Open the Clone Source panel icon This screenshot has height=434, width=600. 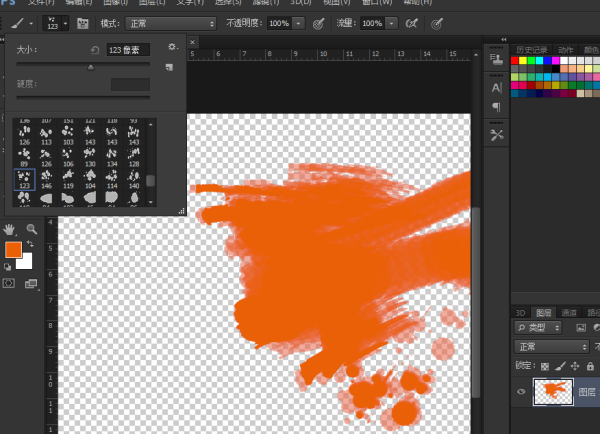point(496,59)
